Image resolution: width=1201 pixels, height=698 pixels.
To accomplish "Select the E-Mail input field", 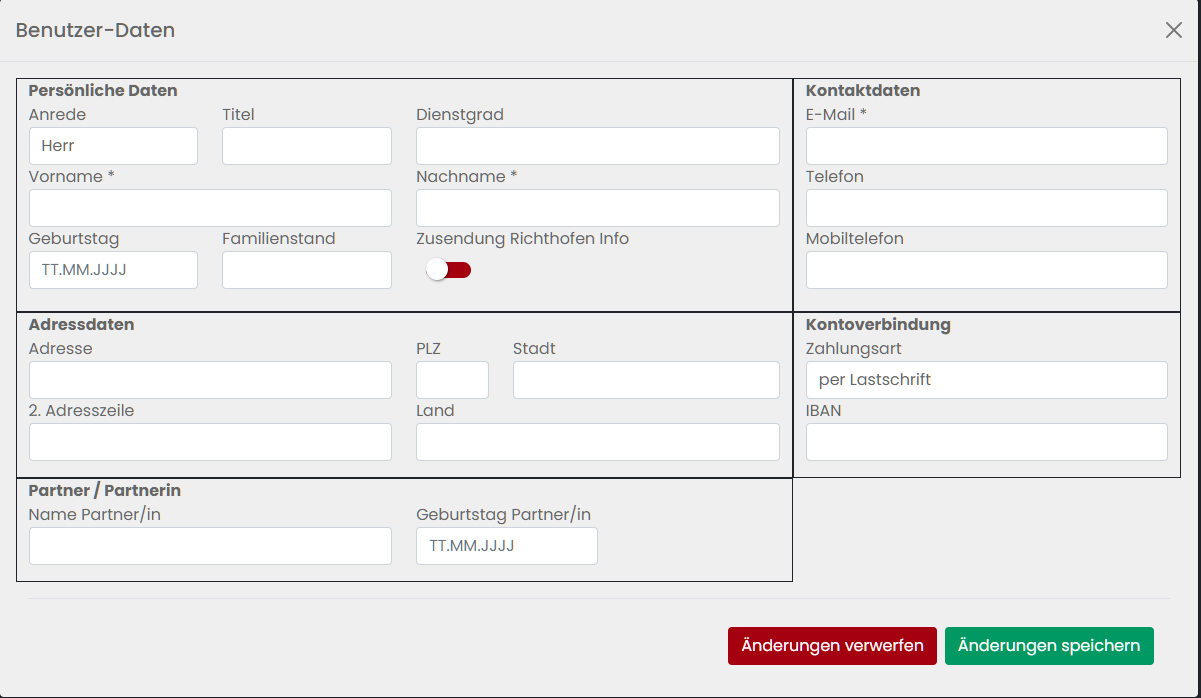I will 986,146.
